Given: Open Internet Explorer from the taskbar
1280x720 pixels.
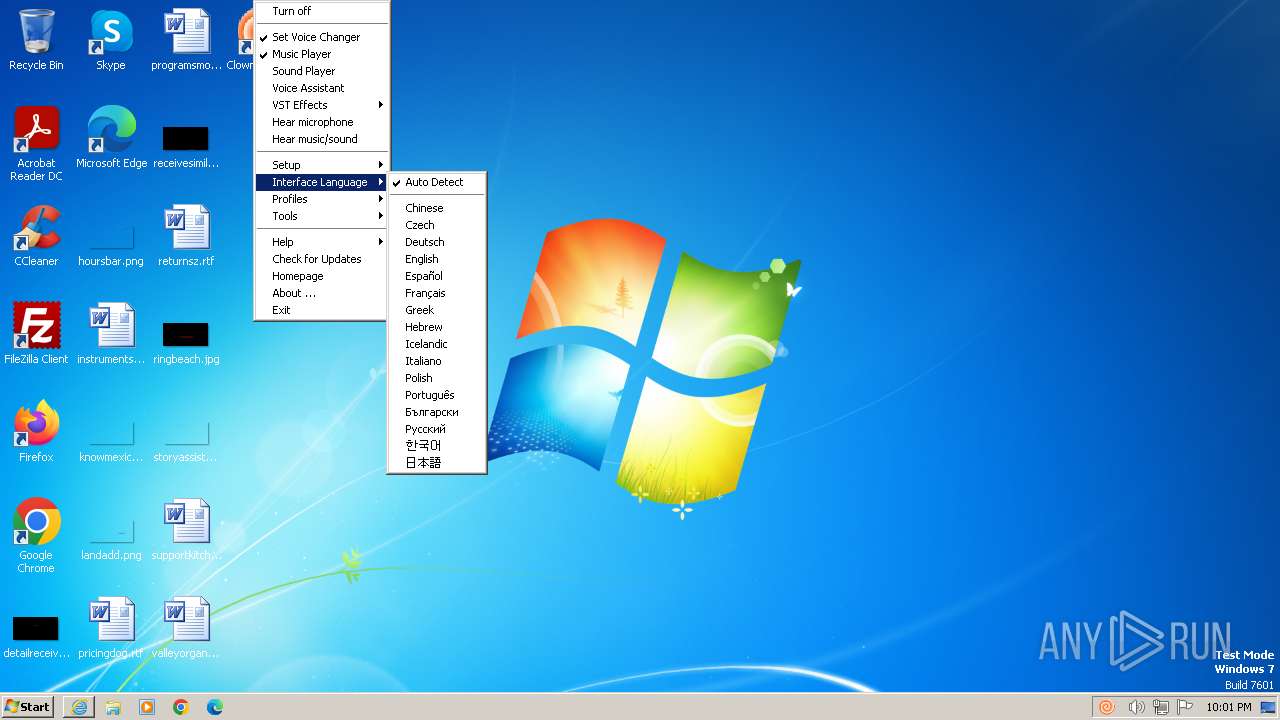Looking at the screenshot, I should (79, 707).
